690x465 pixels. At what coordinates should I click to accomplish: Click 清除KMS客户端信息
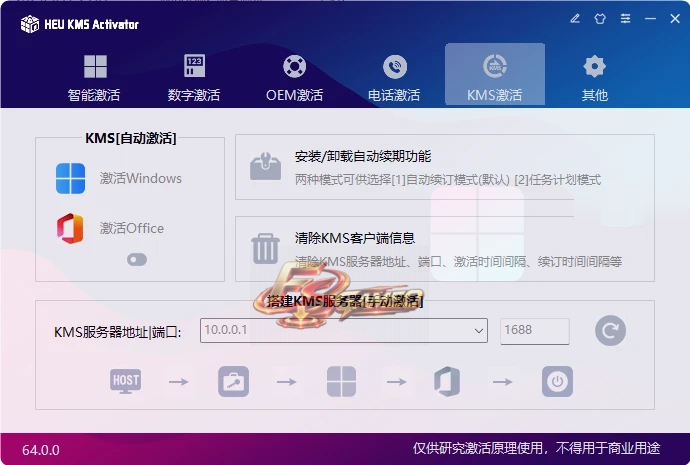click(355, 238)
